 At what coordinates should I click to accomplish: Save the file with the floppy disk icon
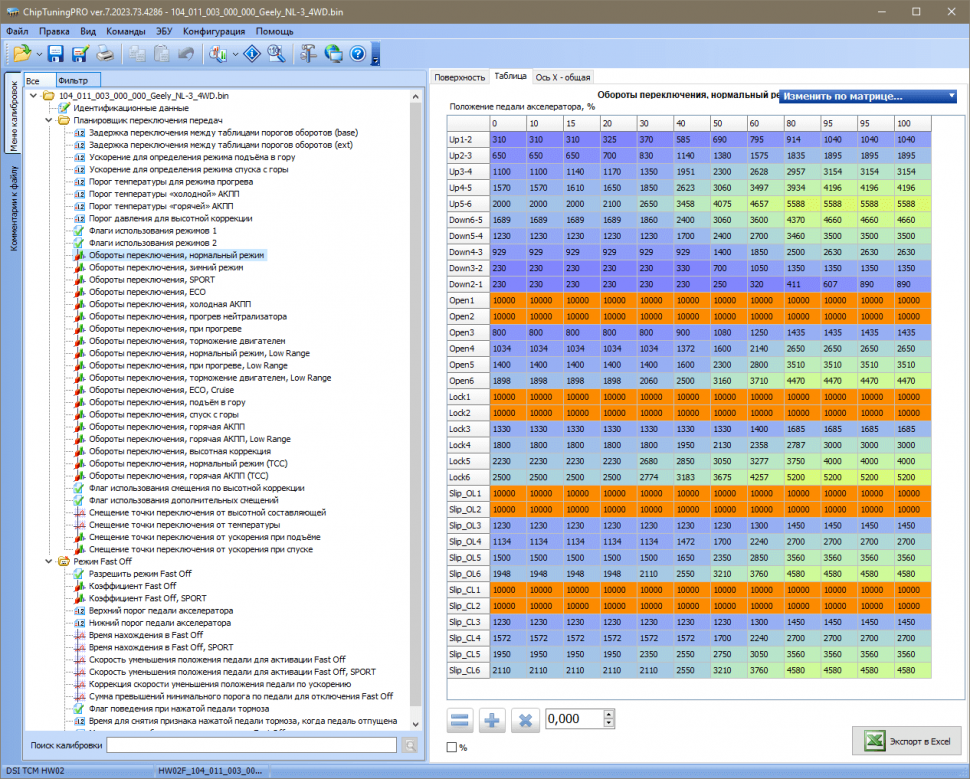[x=56, y=54]
